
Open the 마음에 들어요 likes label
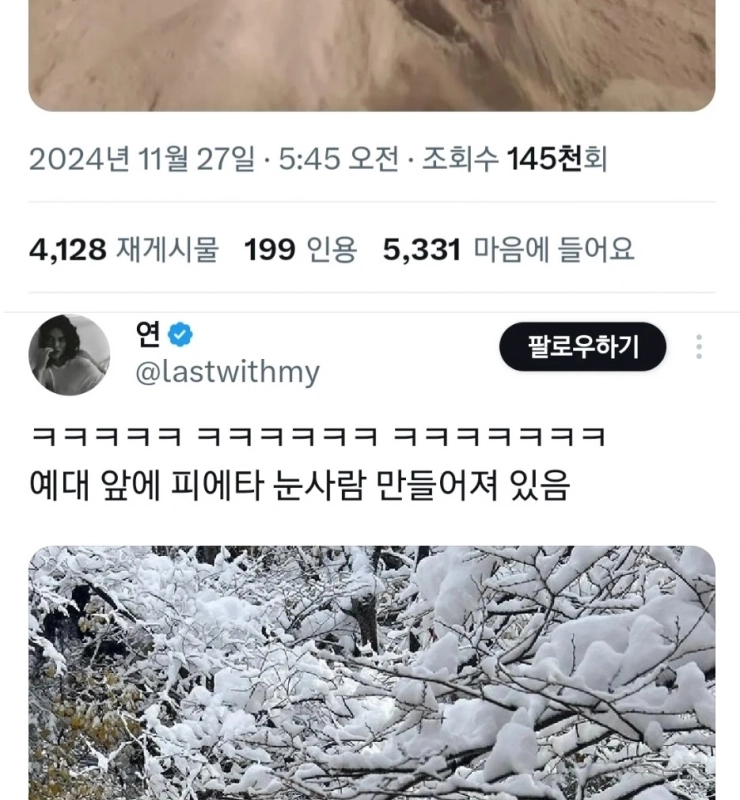(554, 249)
